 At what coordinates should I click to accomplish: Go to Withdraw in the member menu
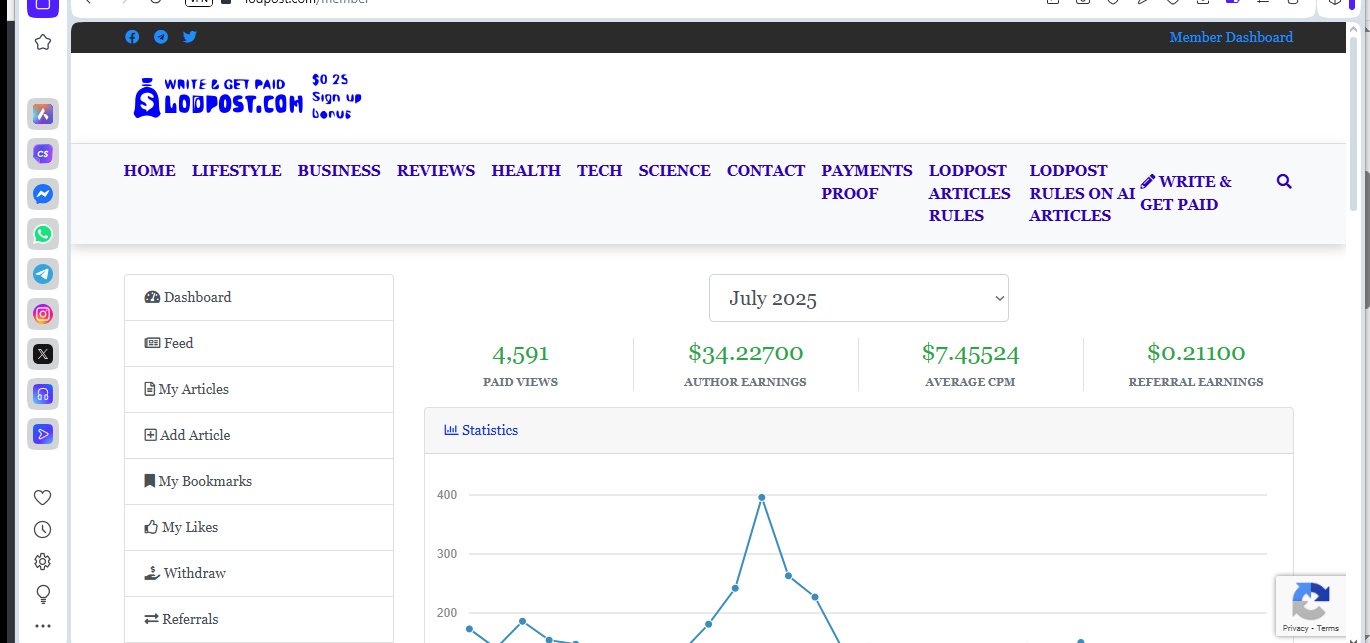[259, 574]
